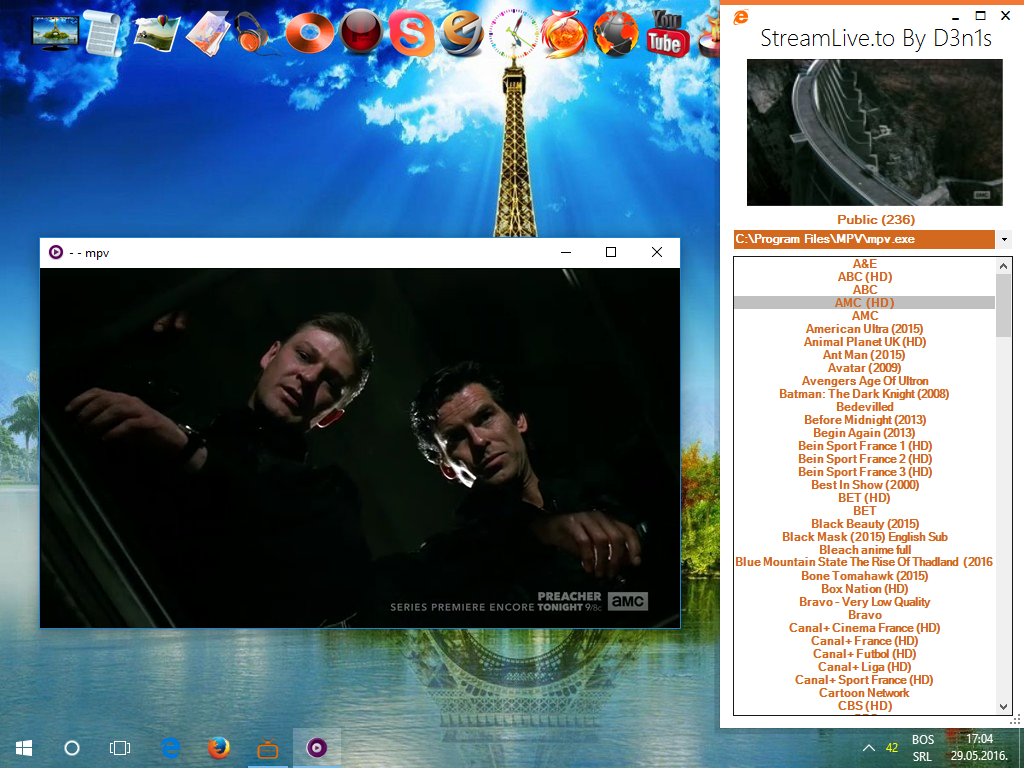Open Task View on the taskbar
Screen dimensions: 1024x768
coord(120,748)
